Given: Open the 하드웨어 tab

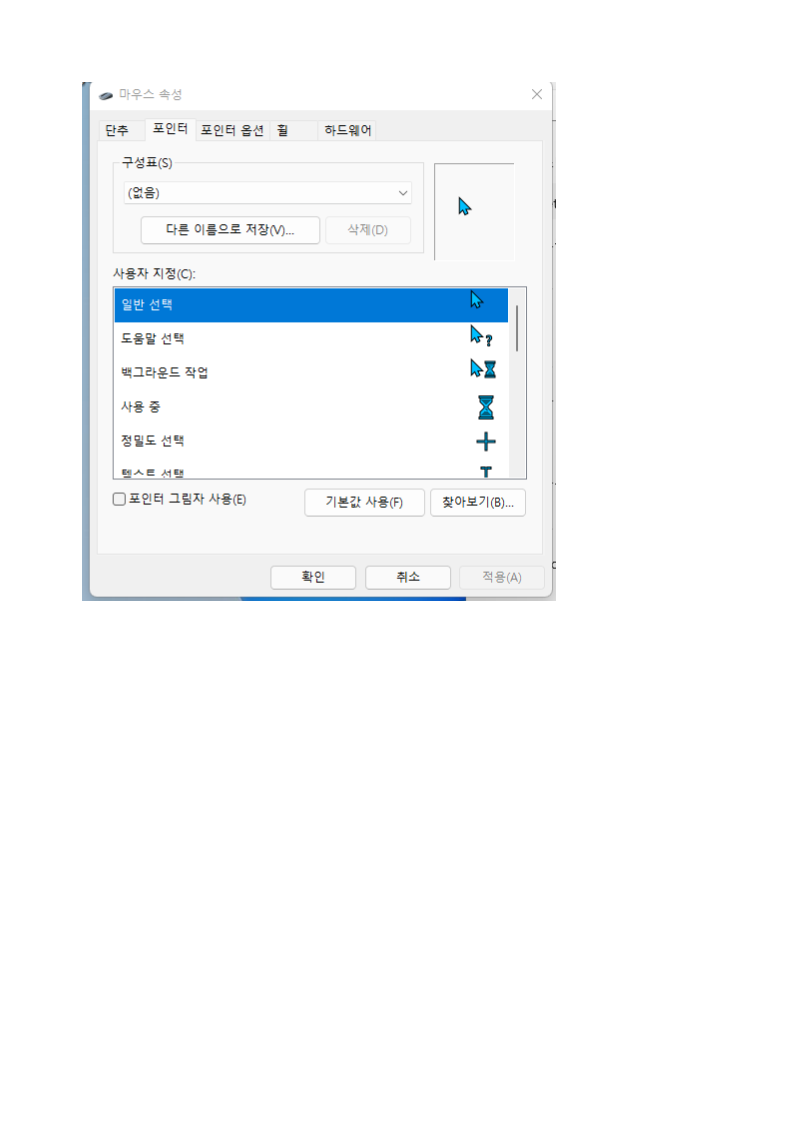Looking at the screenshot, I should pyautogui.click(x=348, y=130).
